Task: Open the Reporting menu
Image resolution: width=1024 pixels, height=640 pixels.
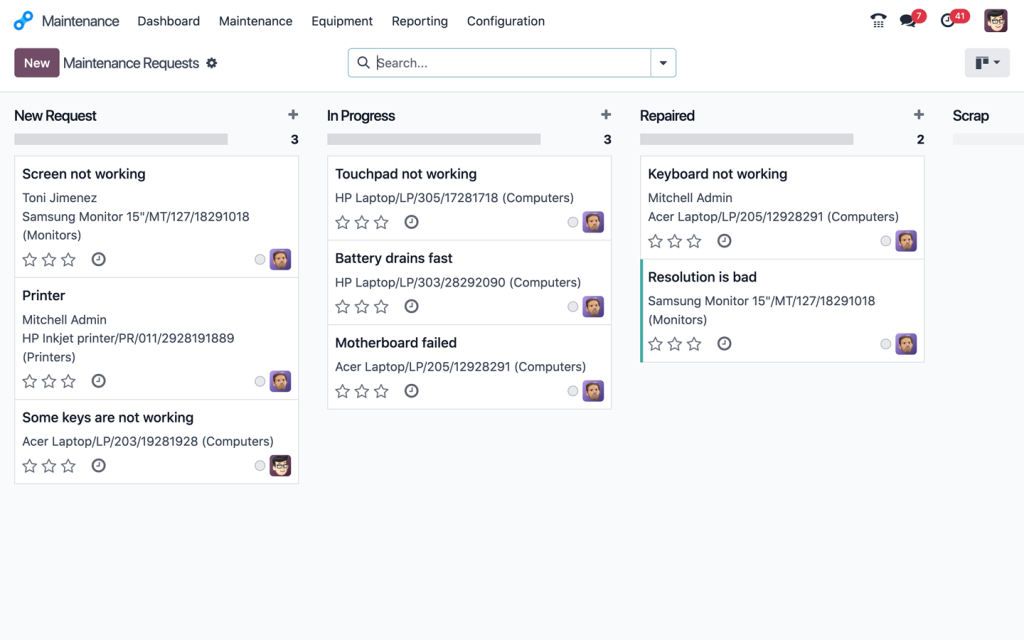Action: (419, 20)
